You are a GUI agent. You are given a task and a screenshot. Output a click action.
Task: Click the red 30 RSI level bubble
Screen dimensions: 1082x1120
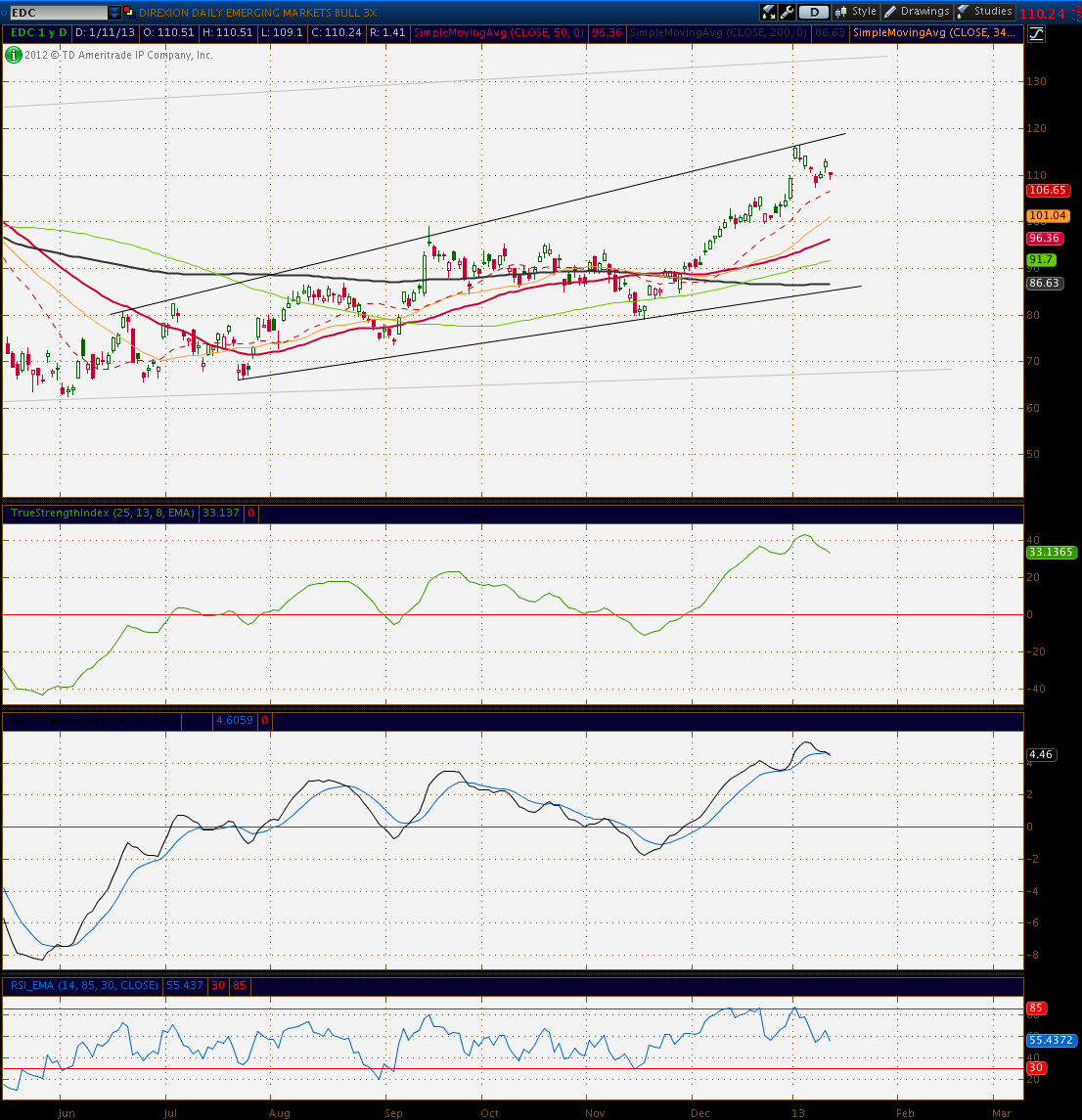[1036, 1068]
